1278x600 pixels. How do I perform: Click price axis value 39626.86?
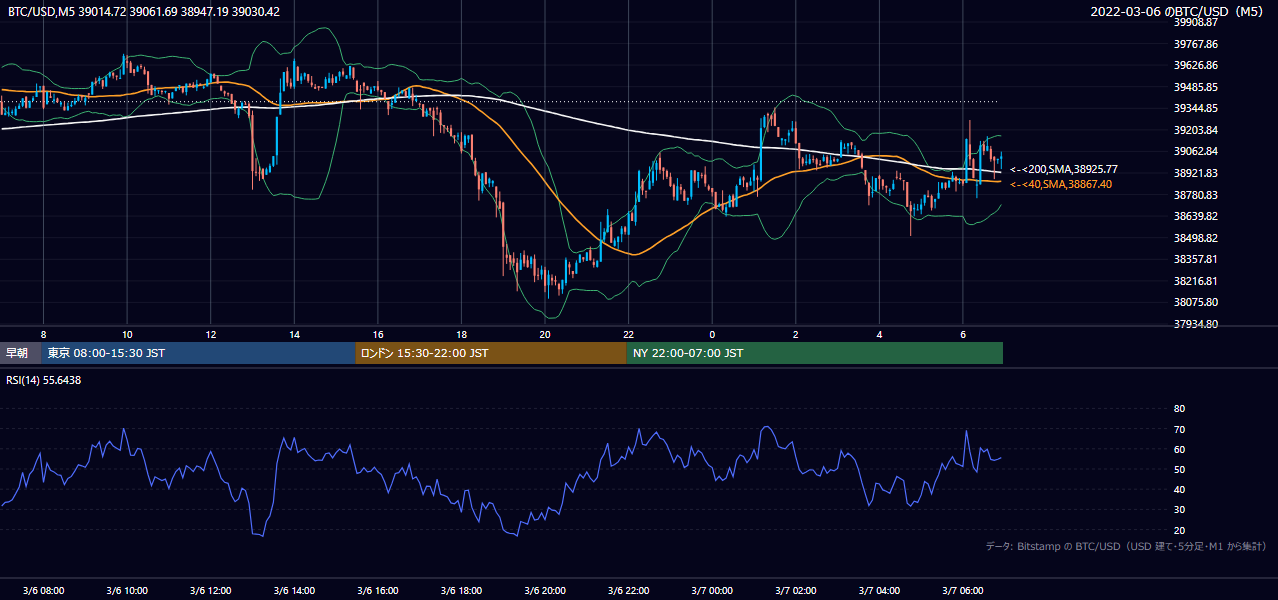pos(1197,65)
